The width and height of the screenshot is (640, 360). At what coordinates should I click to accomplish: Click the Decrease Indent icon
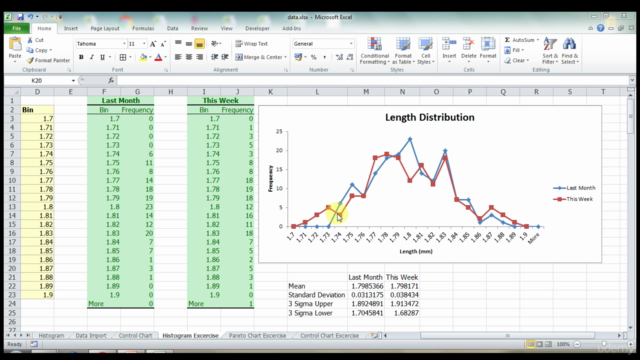click(x=214, y=57)
